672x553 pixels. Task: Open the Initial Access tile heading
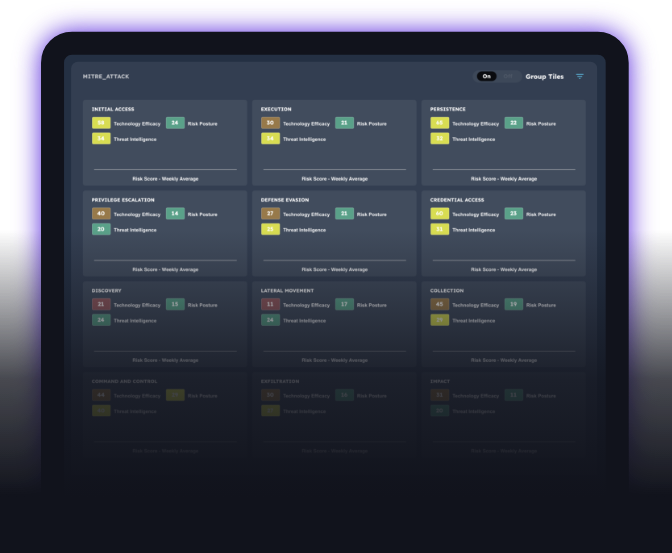[113, 109]
